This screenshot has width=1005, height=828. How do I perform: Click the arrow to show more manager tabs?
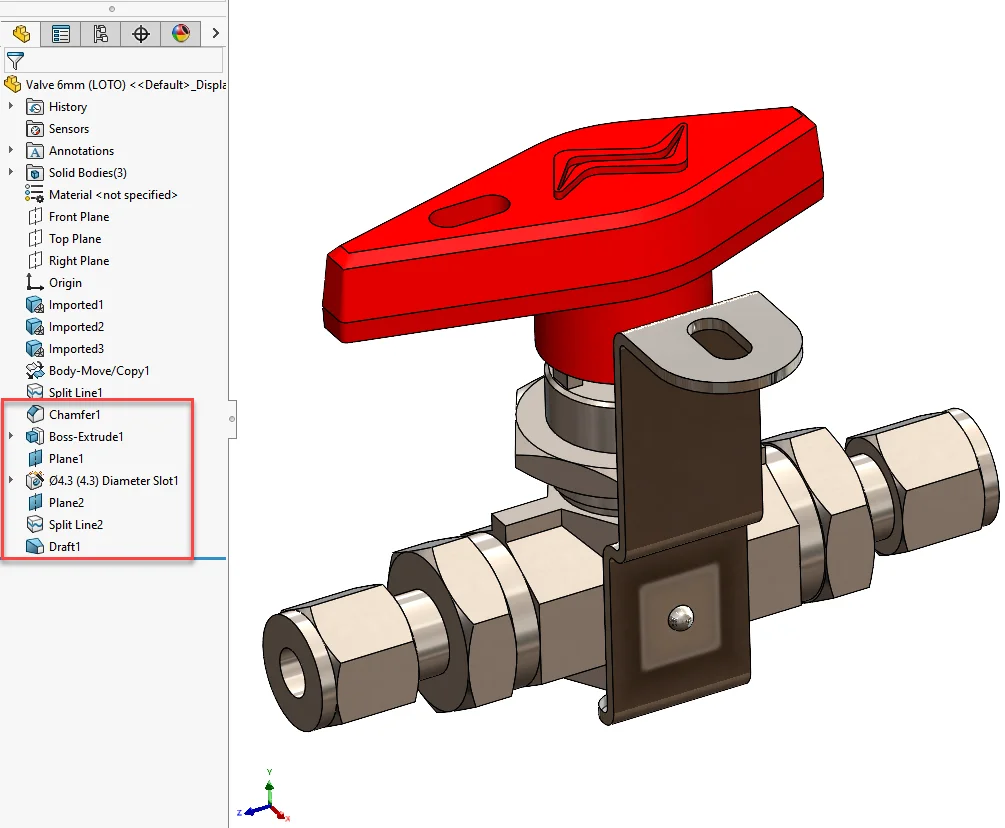click(x=215, y=34)
